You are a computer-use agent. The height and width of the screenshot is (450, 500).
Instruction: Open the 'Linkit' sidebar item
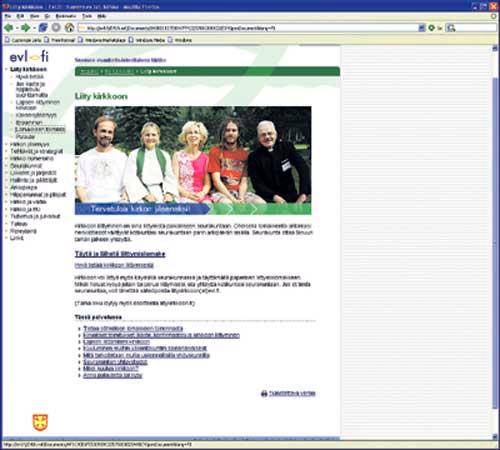(17, 238)
